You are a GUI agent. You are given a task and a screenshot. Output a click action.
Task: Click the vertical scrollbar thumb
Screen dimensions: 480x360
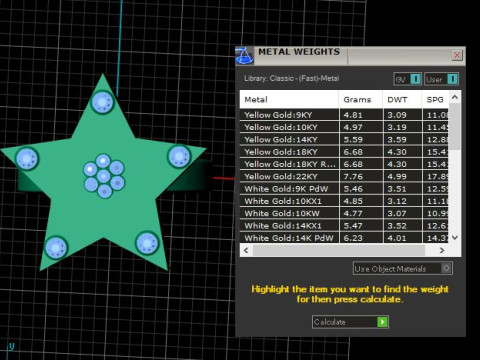[x=455, y=127]
